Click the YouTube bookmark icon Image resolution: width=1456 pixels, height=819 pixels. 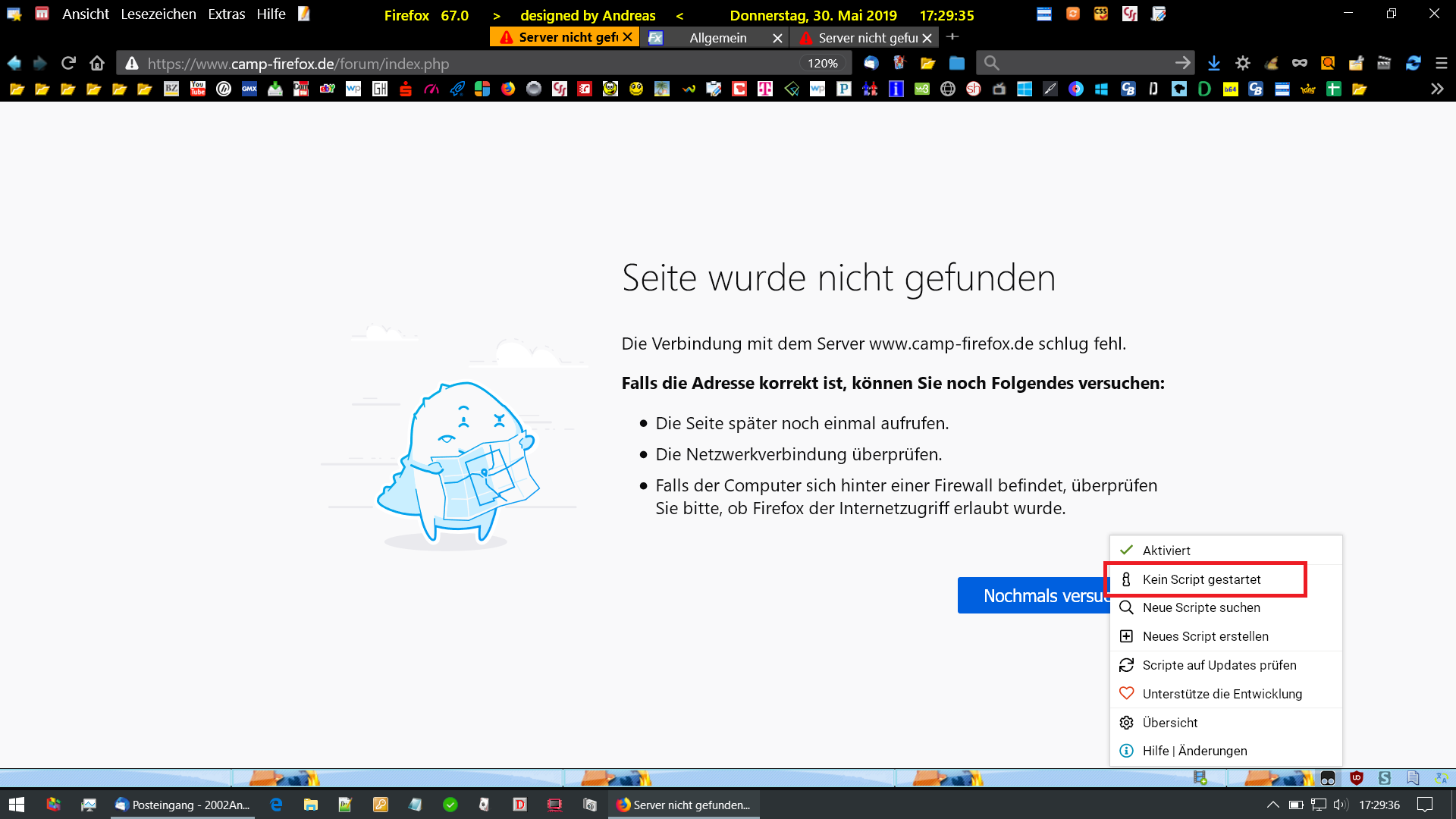click(x=198, y=89)
